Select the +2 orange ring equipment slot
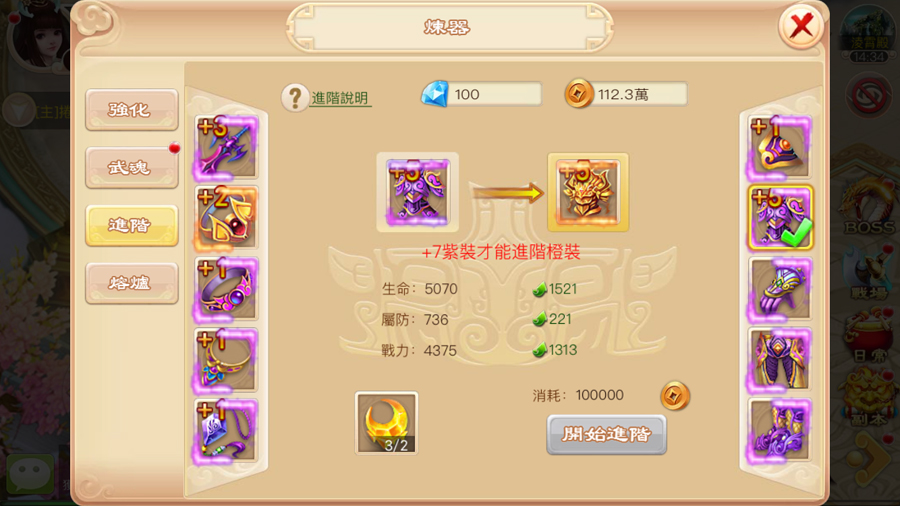The height and width of the screenshot is (506, 900). pos(226,218)
